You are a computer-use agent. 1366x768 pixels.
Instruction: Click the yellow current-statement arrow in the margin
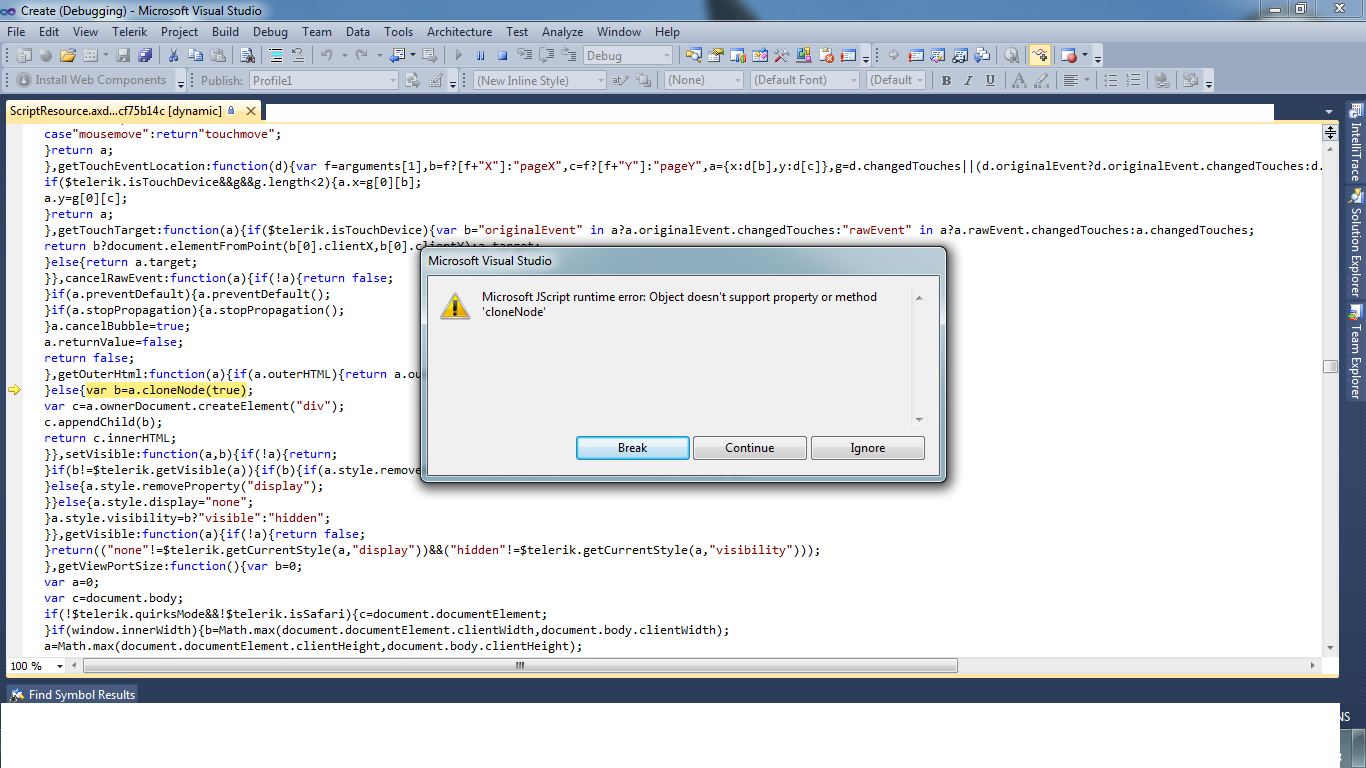tap(14, 390)
